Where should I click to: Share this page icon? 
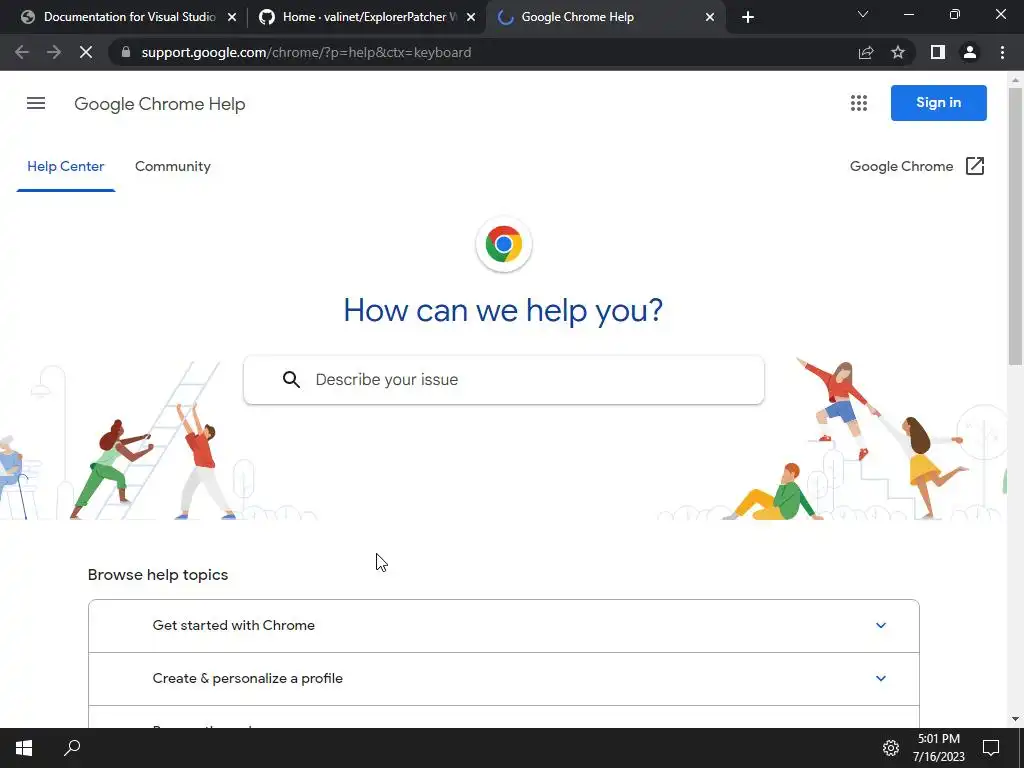866,52
